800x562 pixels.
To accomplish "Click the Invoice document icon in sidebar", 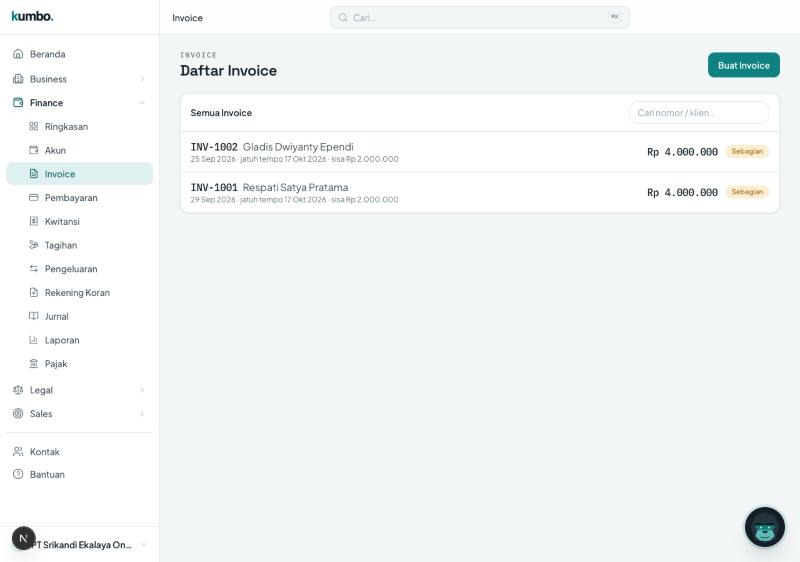I will [34, 173].
